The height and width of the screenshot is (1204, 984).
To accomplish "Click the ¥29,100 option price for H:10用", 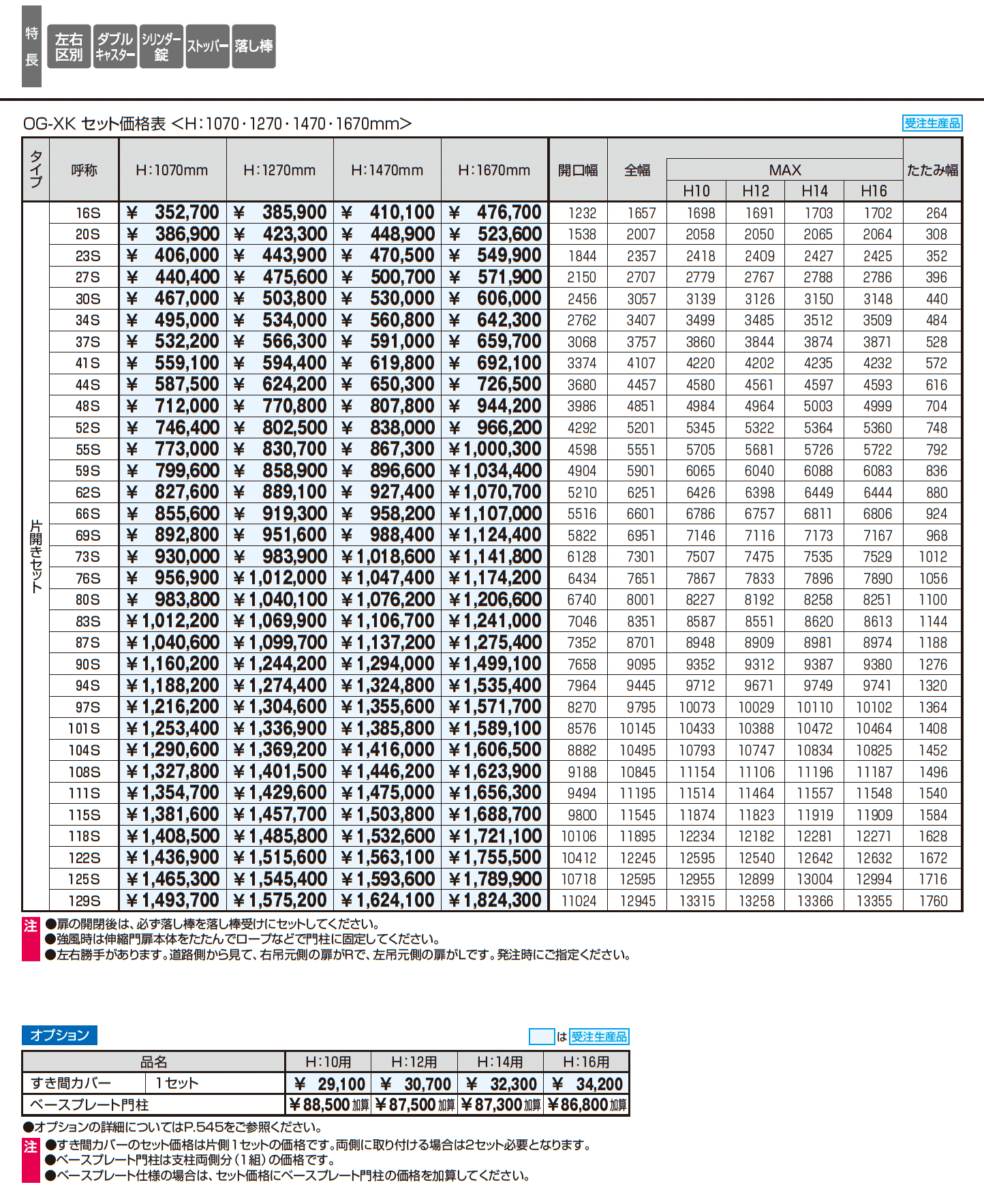I will (329, 1084).
